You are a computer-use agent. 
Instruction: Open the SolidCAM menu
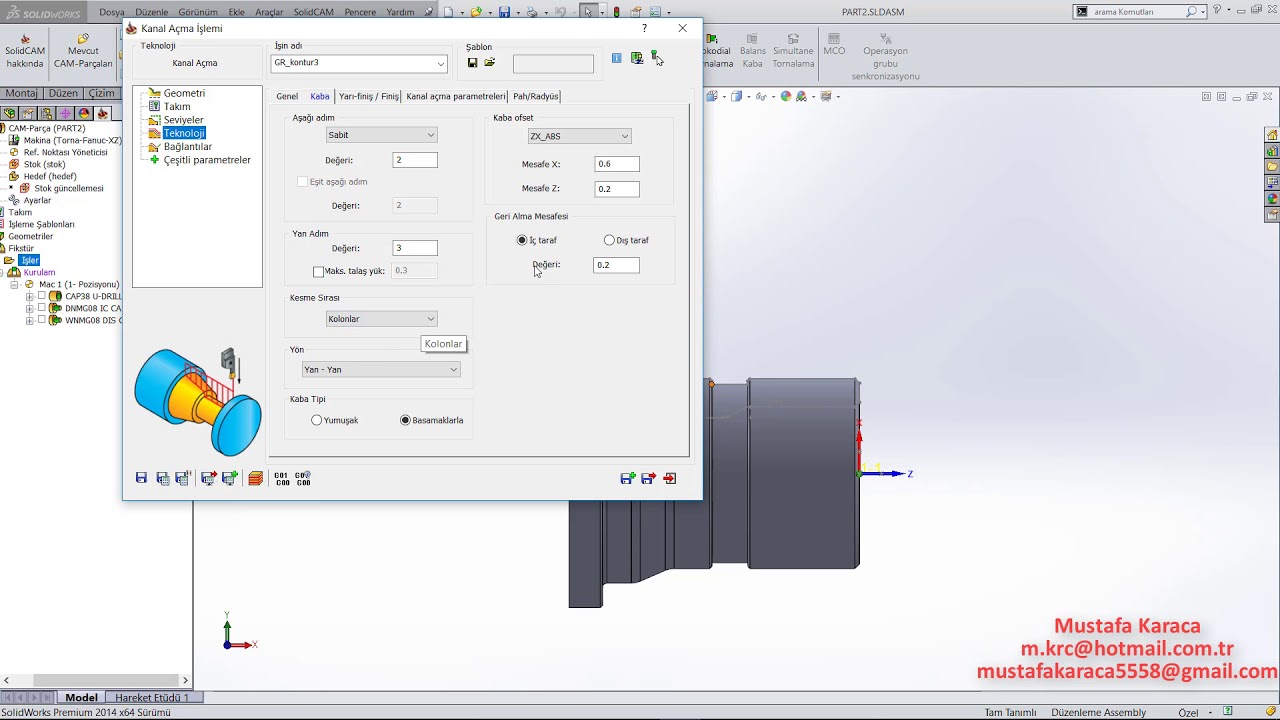(x=314, y=12)
